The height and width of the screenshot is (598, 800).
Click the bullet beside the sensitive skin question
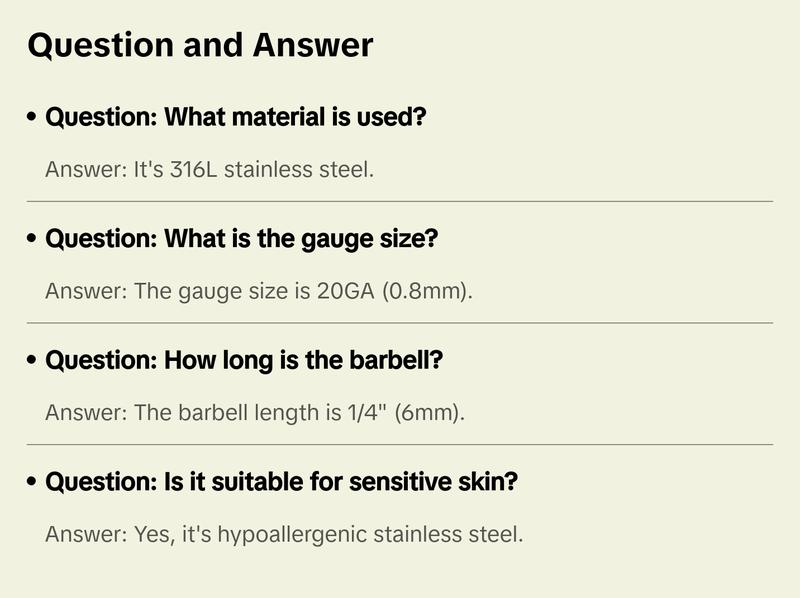33,483
